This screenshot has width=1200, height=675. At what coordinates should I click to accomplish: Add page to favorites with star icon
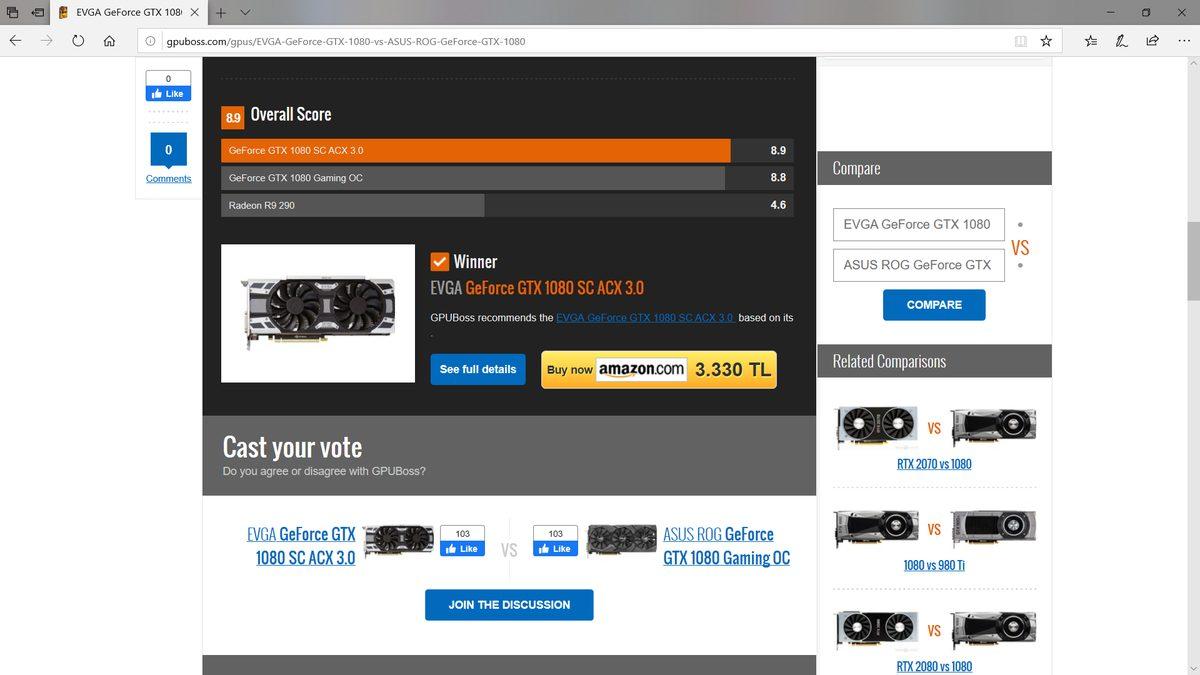pos(1046,41)
